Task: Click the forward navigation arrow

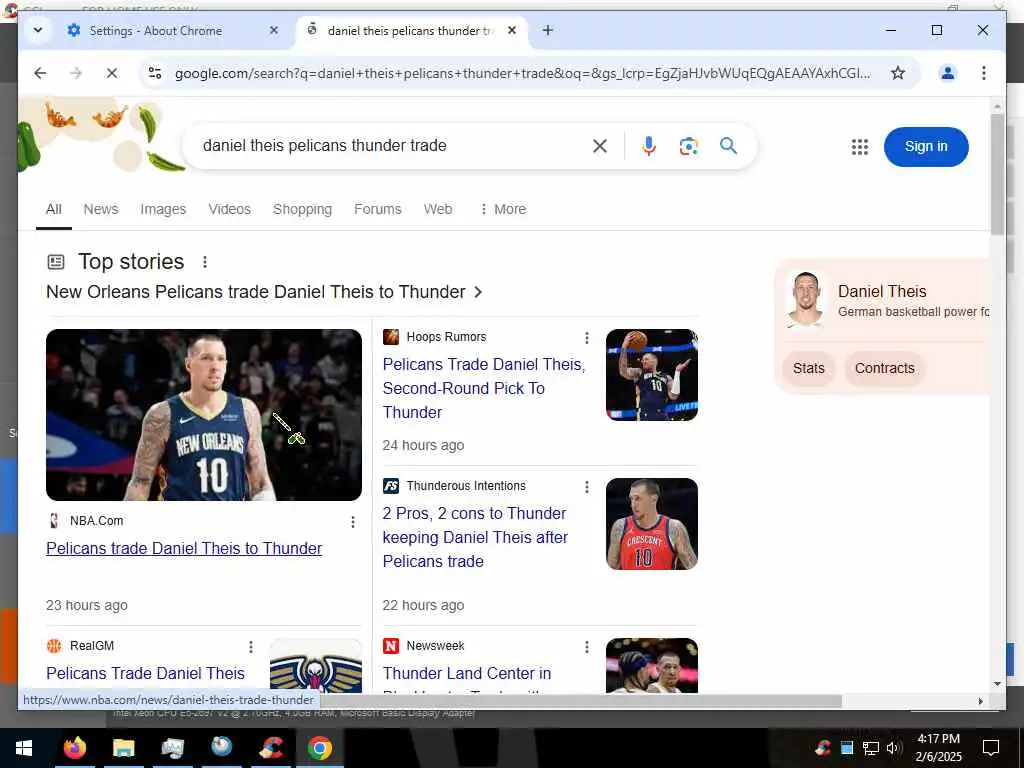Action: 76,73
